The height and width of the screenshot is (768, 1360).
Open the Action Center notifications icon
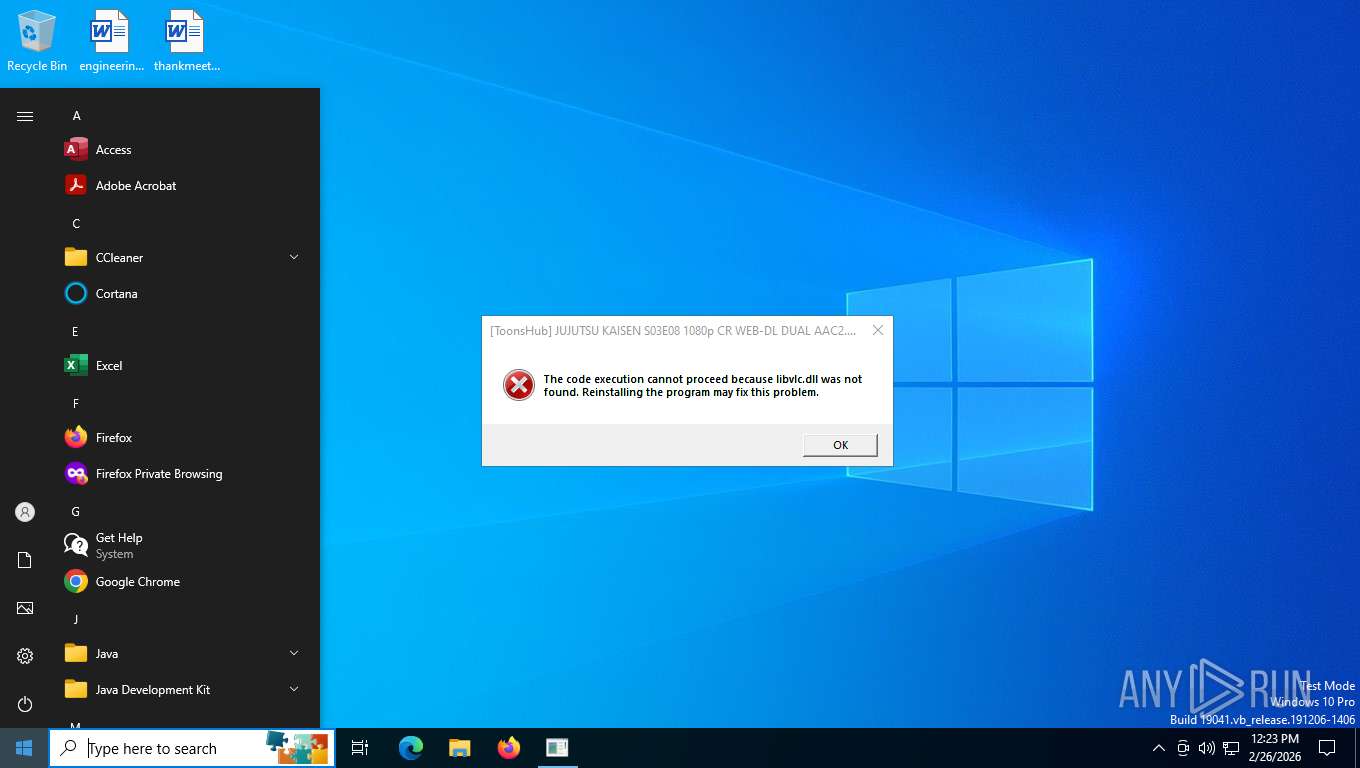1327,748
